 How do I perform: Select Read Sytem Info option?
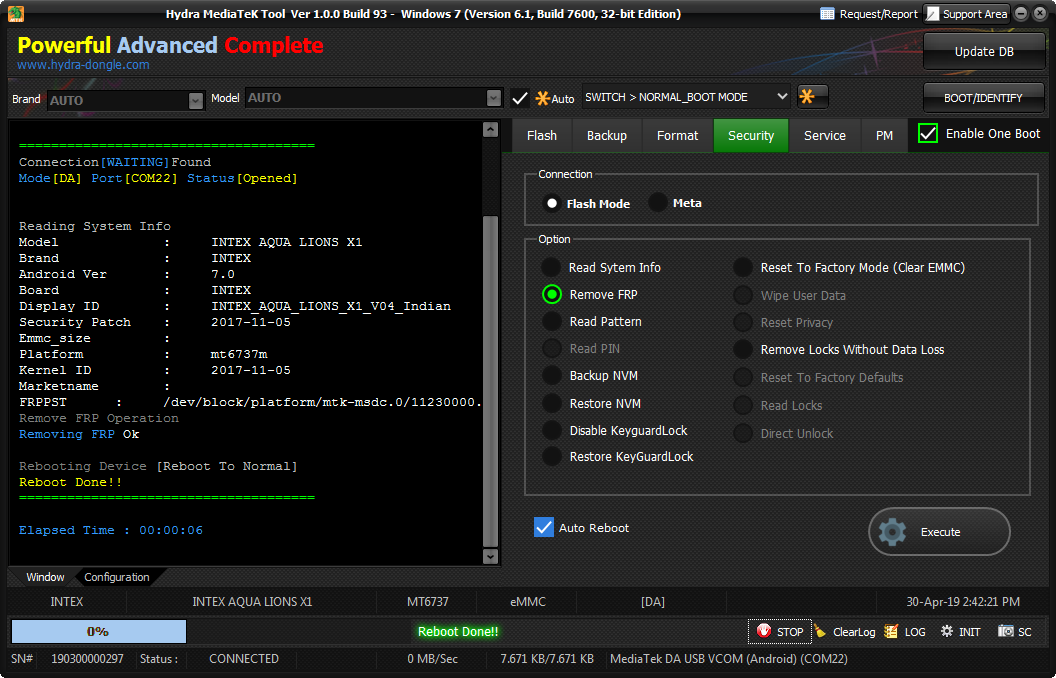552,267
